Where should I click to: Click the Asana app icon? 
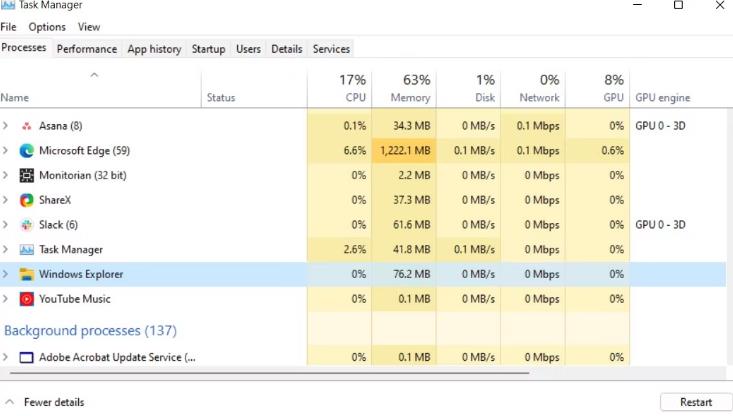[x=27, y=126]
